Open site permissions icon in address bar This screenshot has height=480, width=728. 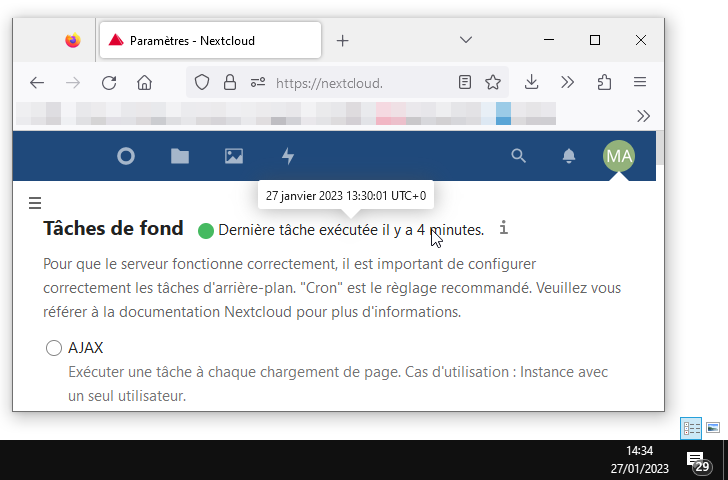[258, 83]
